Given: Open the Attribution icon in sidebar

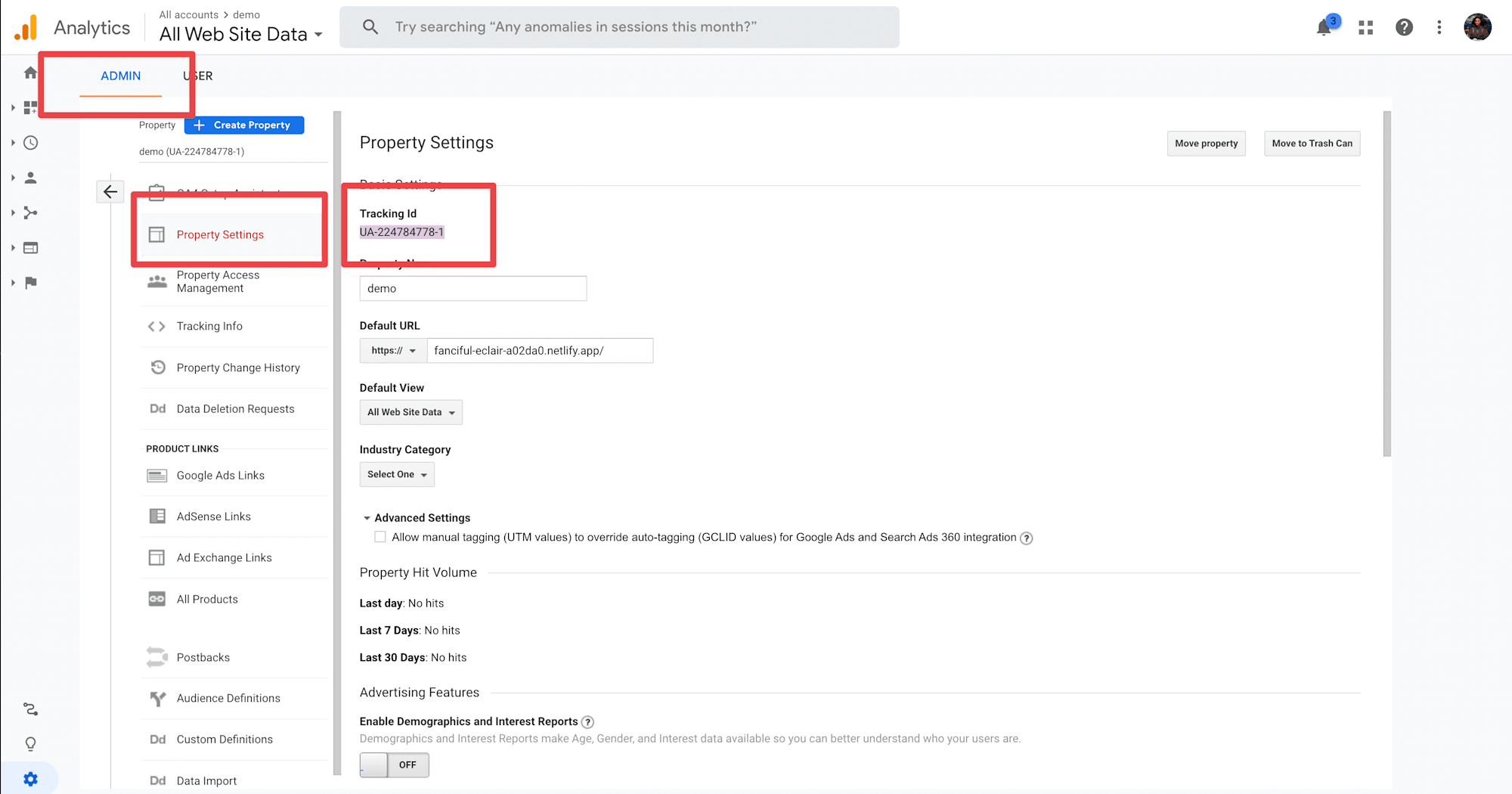Looking at the screenshot, I should (30, 709).
